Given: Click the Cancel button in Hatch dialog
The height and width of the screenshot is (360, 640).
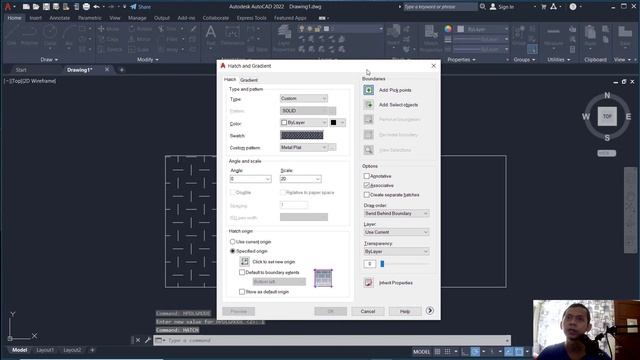Looking at the screenshot, I should coord(368,311).
